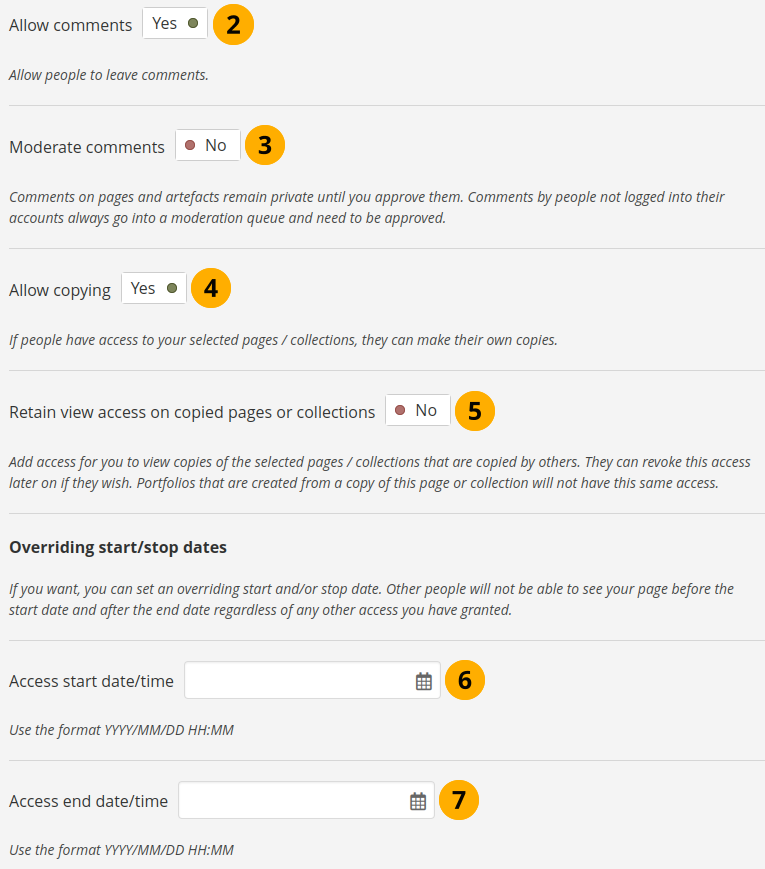Toggle the Allow comments switch

(x=175, y=24)
